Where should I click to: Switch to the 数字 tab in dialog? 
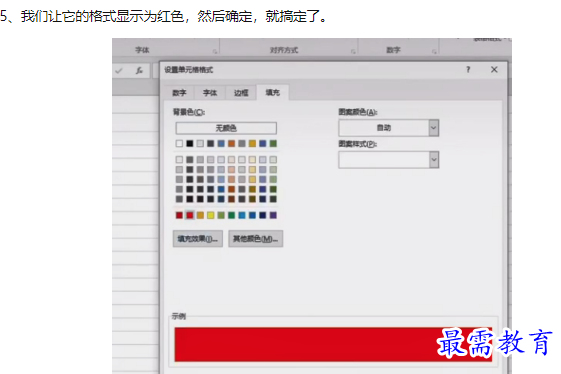pos(179,93)
